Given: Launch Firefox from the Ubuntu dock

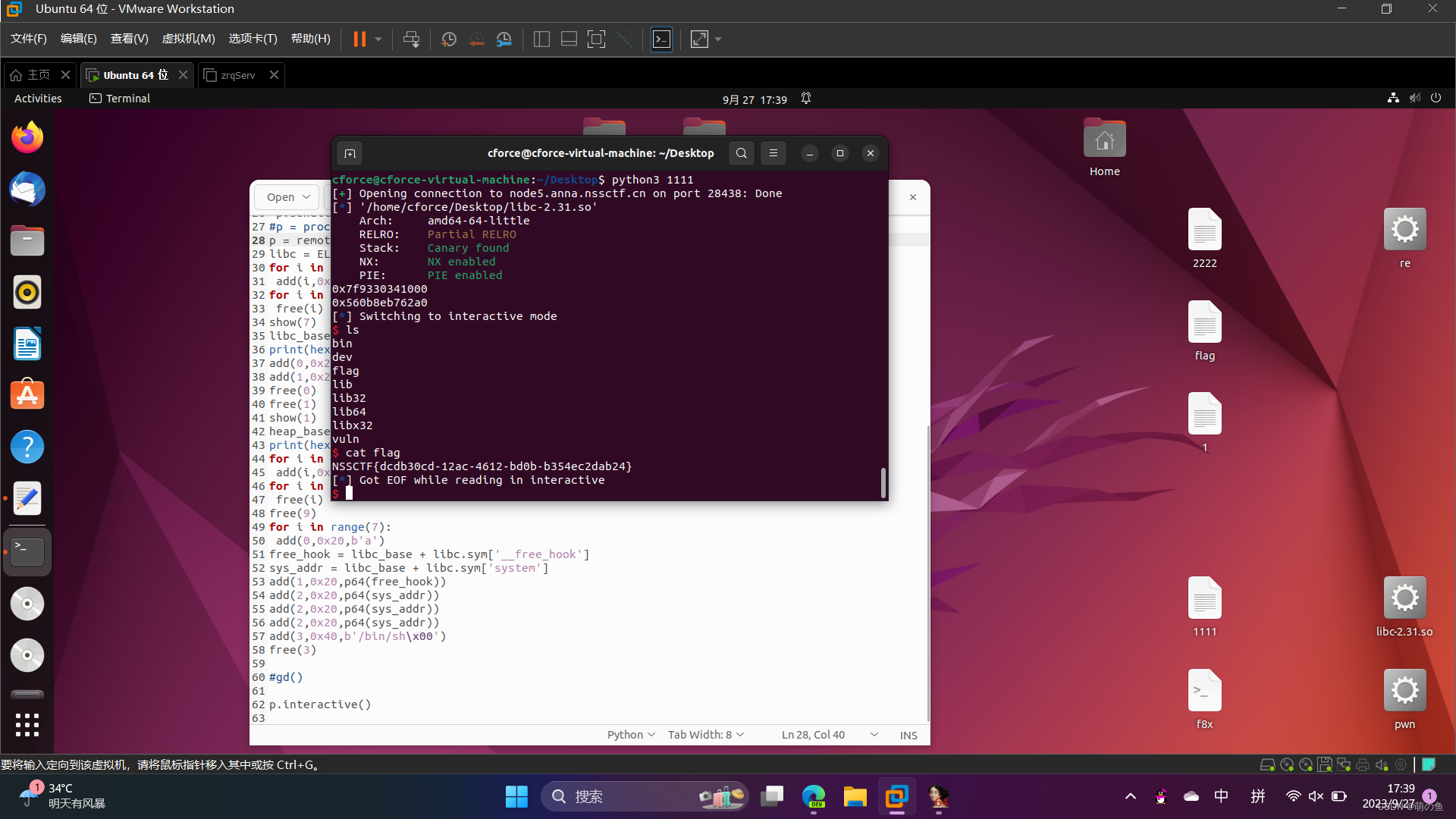Looking at the screenshot, I should tap(27, 137).
